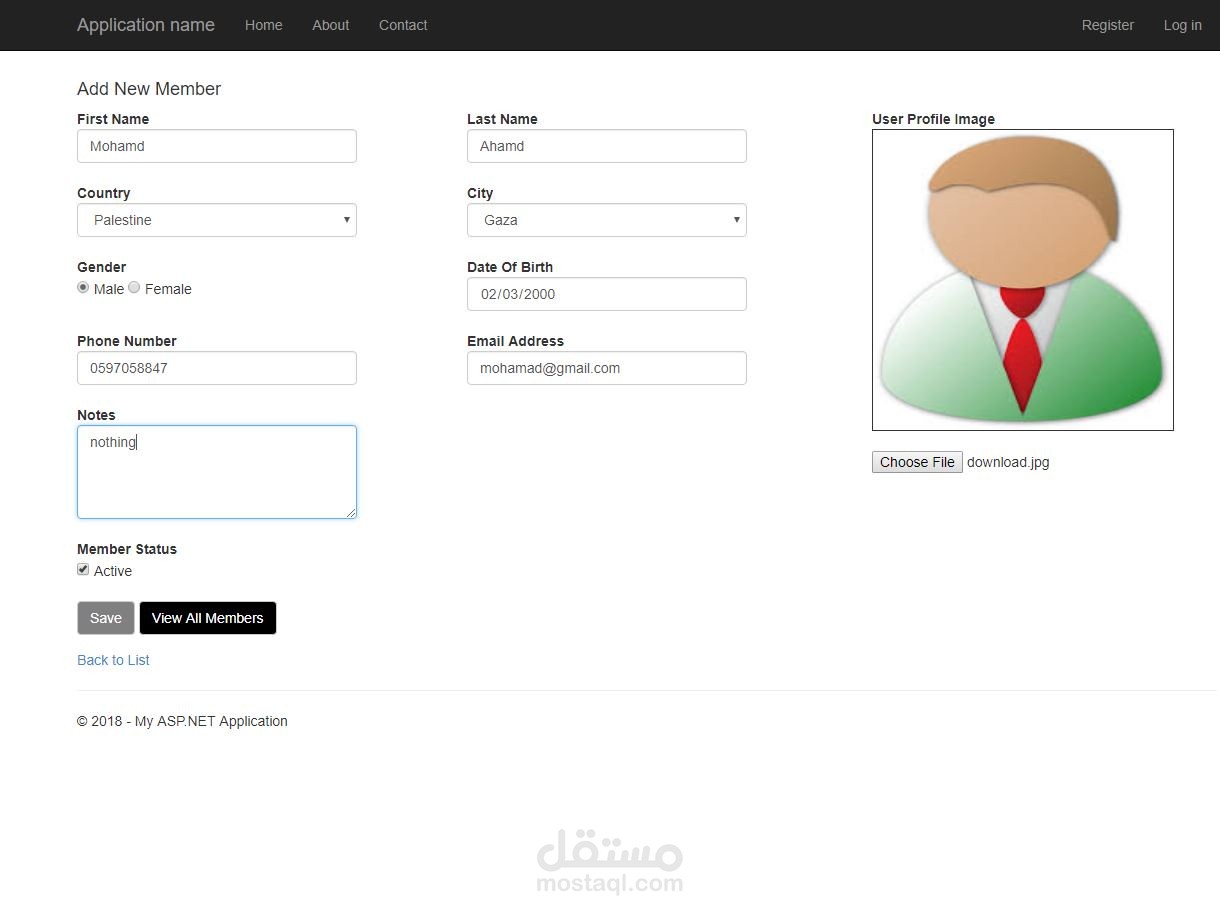Uncheck the Active member status checkbox

coord(83,570)
